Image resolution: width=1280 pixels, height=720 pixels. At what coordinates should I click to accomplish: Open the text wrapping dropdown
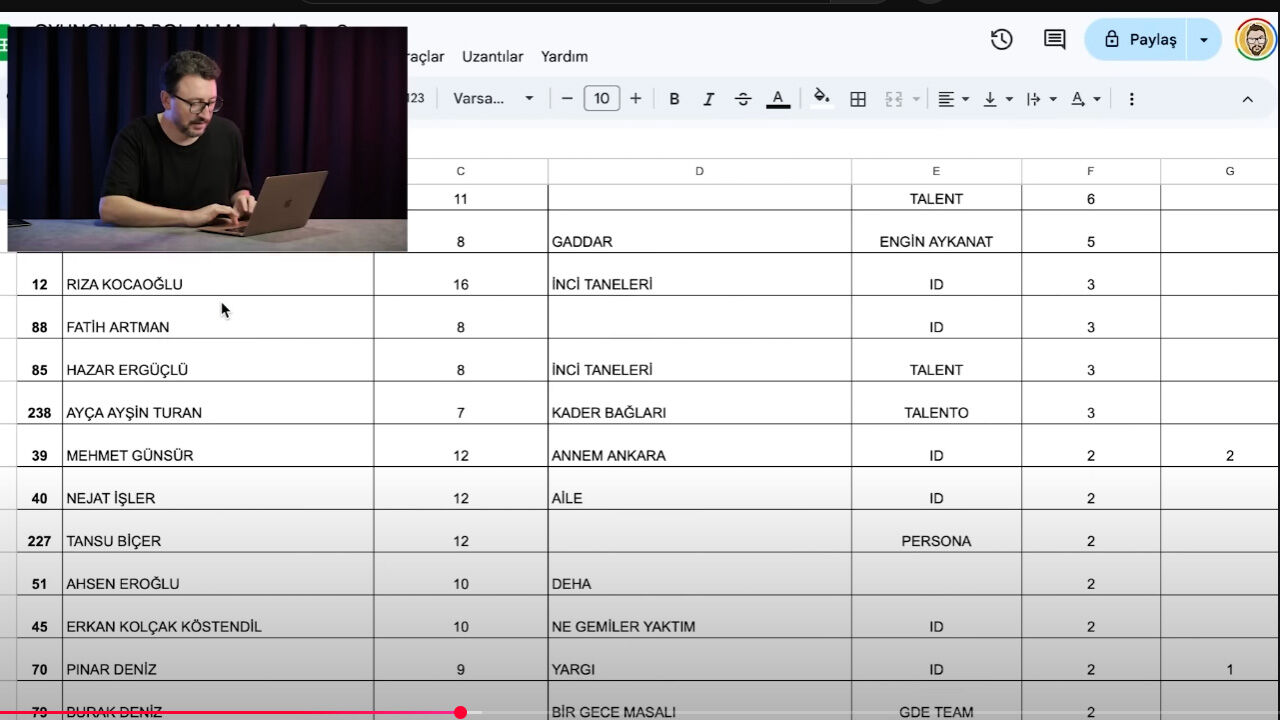1041,99
